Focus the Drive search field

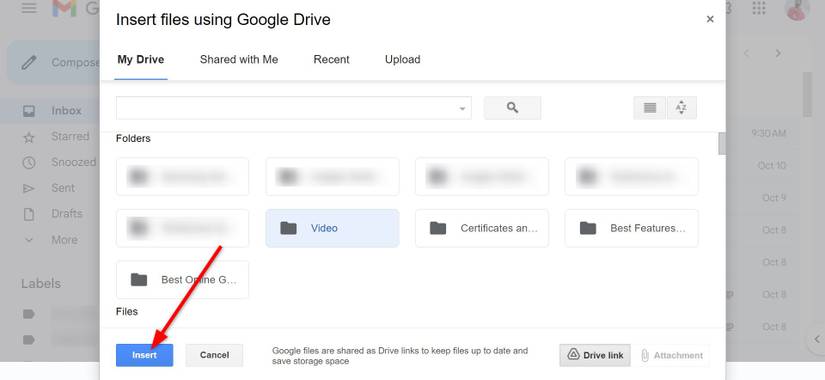294,108
